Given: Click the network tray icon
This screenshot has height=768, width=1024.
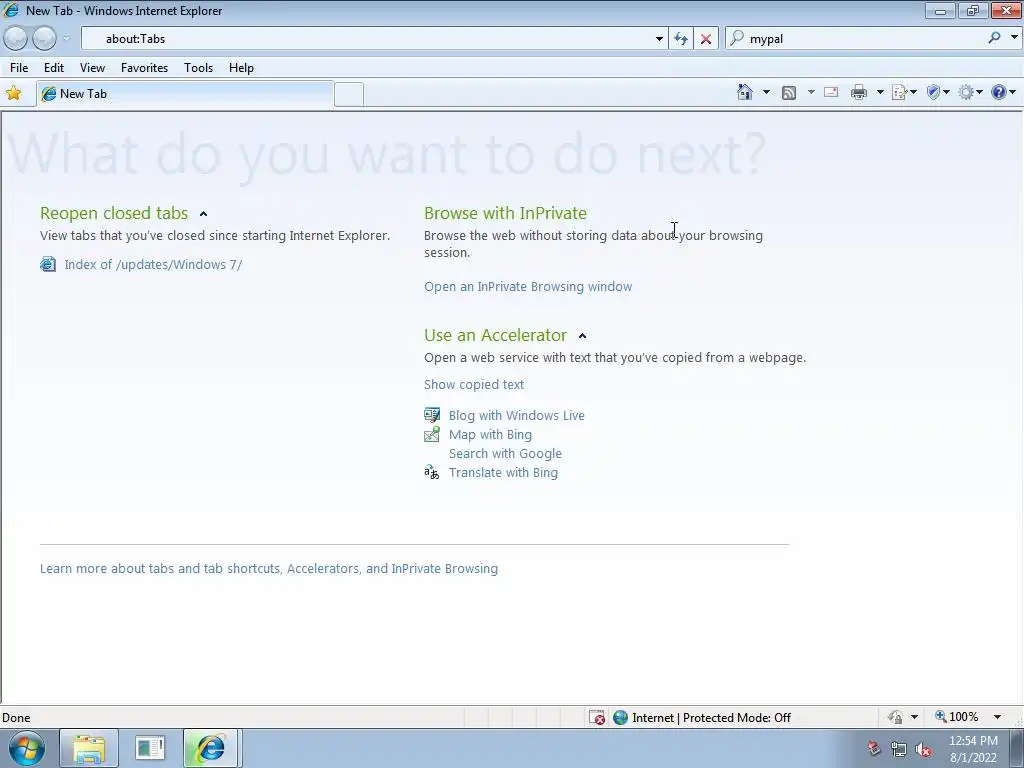Looking at the screenshot, I should tap(899, 749).
